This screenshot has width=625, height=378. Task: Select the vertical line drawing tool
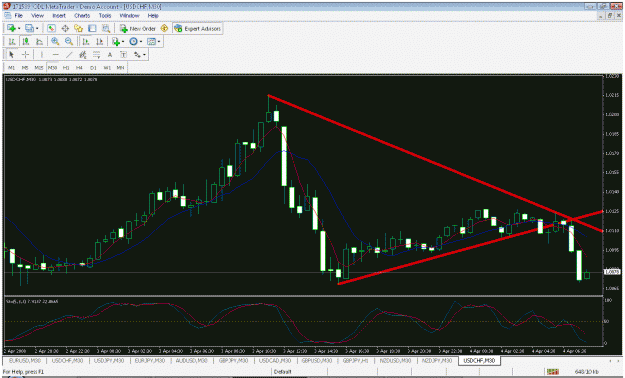tap(42, 54)
